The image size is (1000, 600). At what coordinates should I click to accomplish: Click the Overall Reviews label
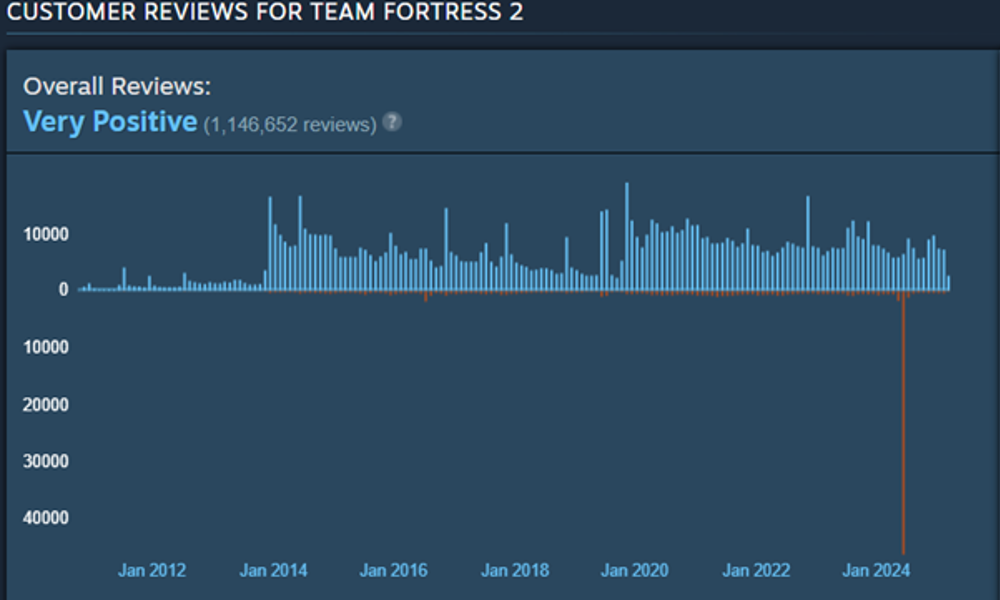click(x=117, y=86)
